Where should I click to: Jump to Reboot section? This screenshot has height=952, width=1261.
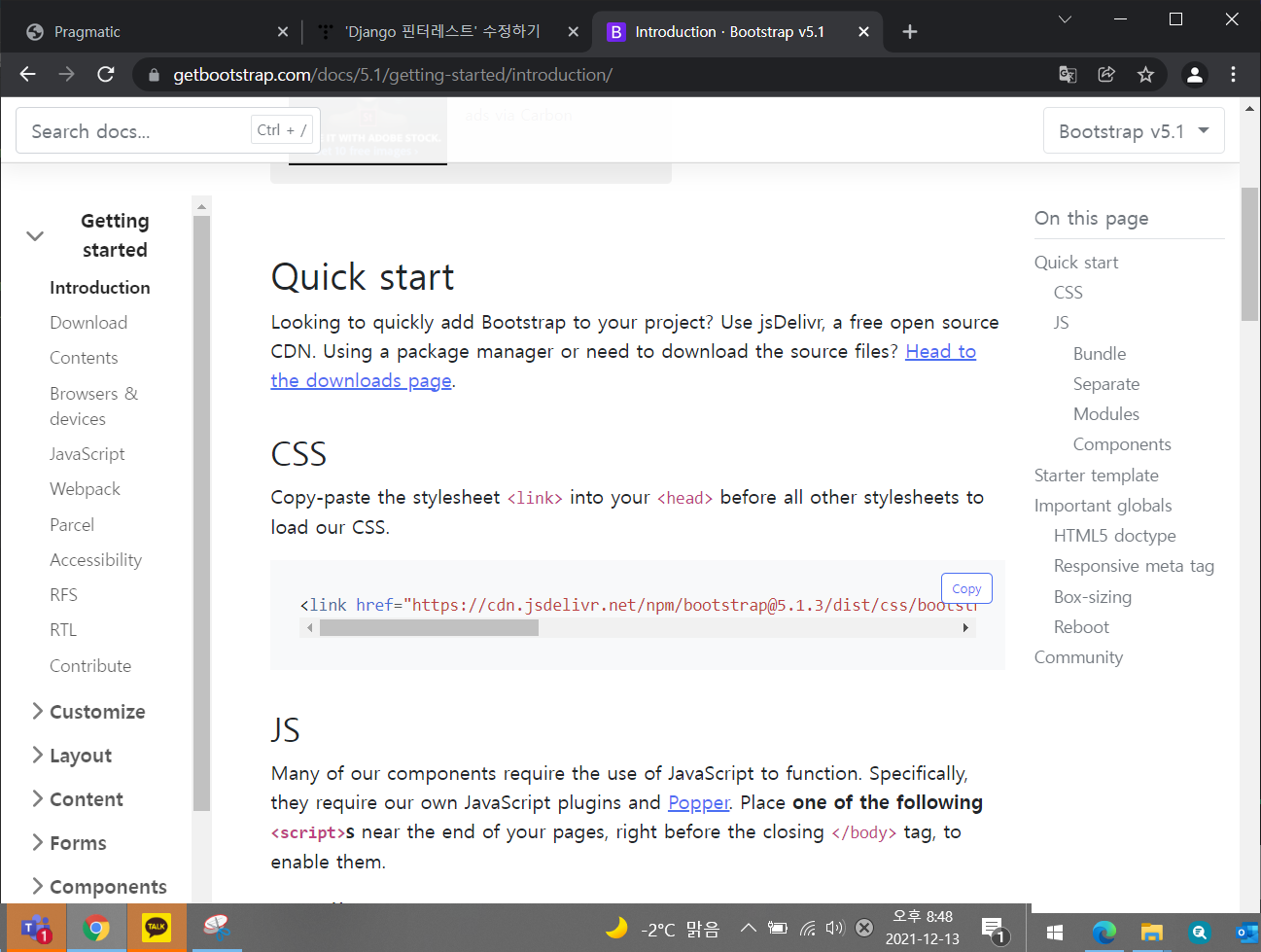point(1081,627)
